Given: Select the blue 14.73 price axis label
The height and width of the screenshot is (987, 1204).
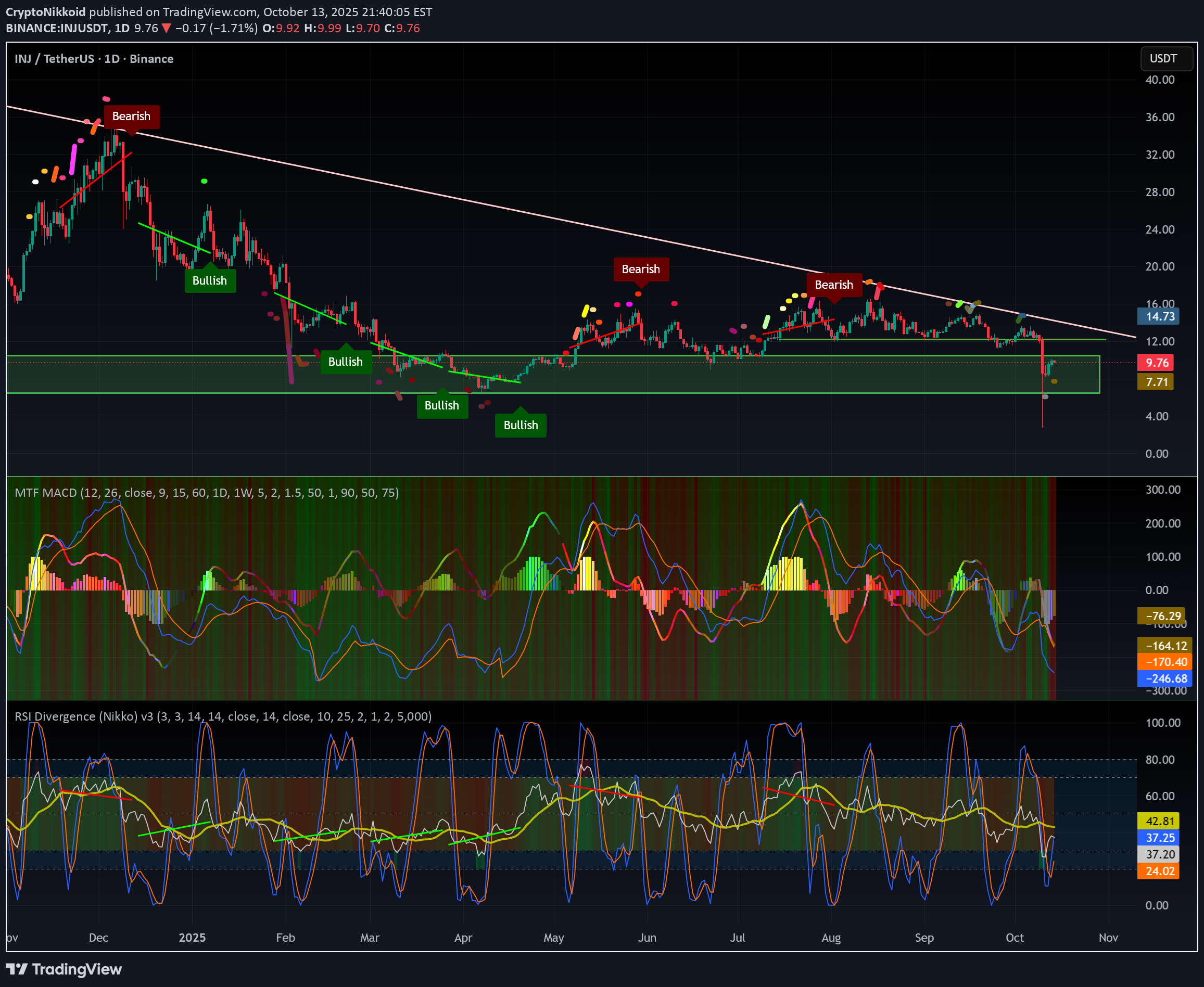Looking at the screenshot, I should point(1159,317).
